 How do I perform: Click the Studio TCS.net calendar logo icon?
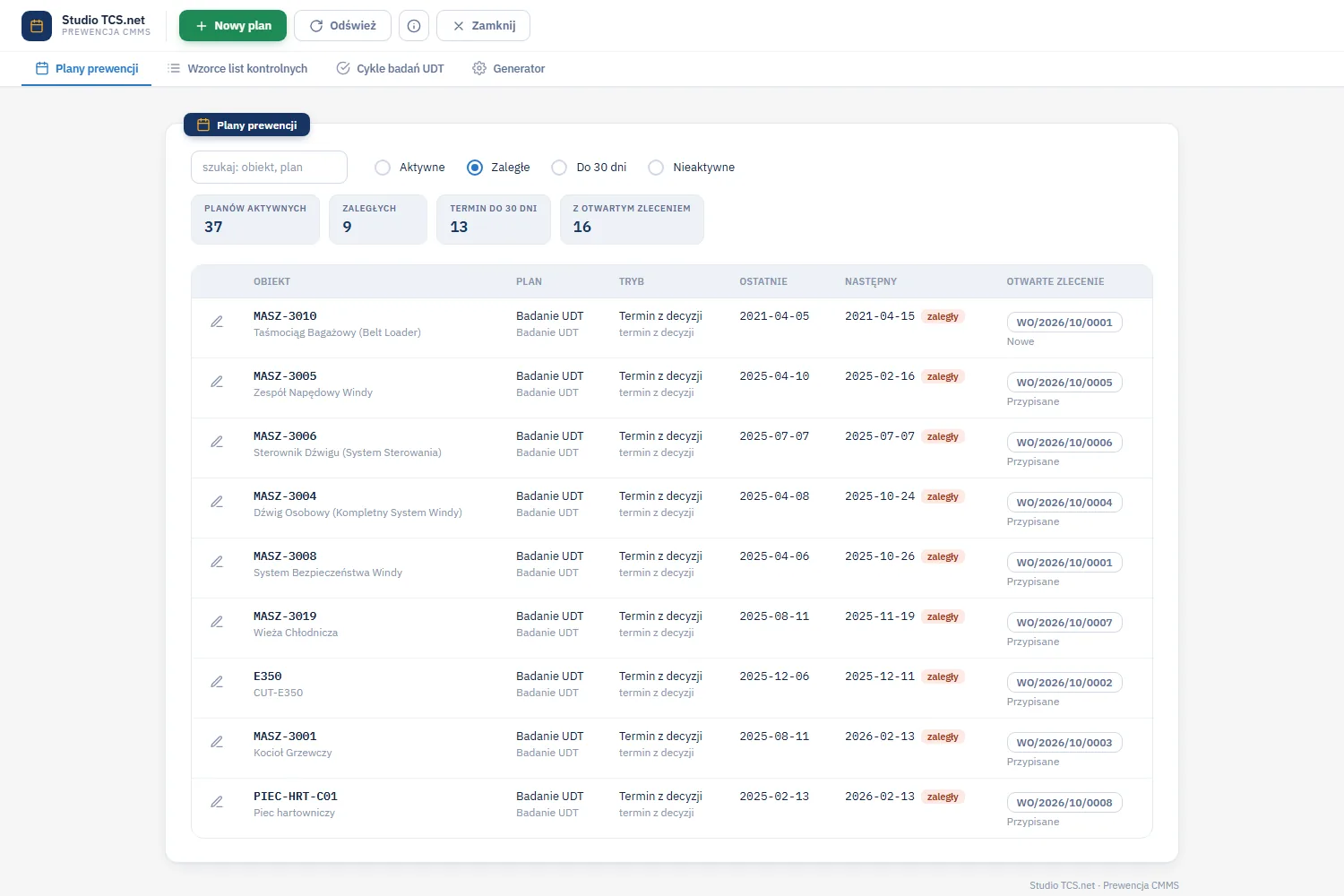click(x=37, y=26)
